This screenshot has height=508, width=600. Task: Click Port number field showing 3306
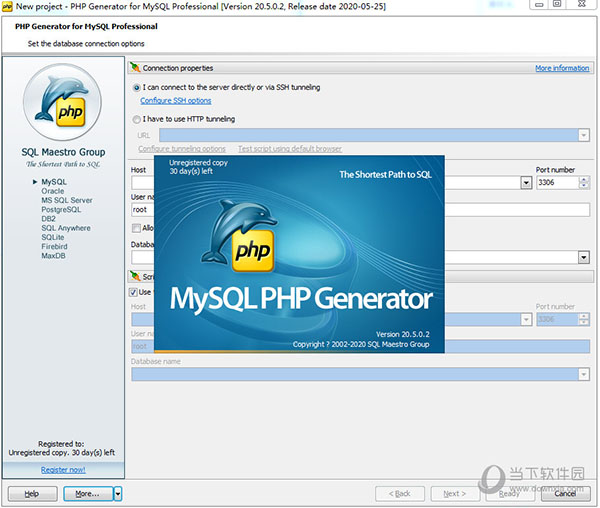(558, 183)
